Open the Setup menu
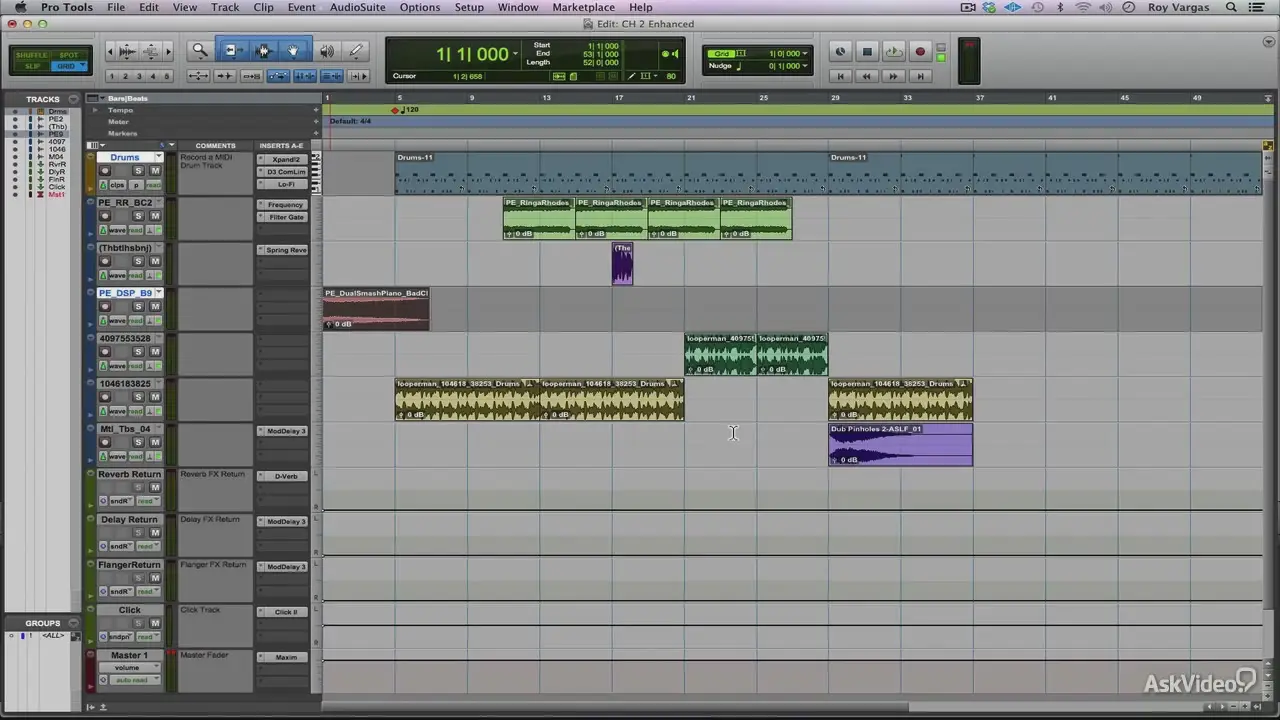The height and width of the screenshot is (720, 1280). 469,7
